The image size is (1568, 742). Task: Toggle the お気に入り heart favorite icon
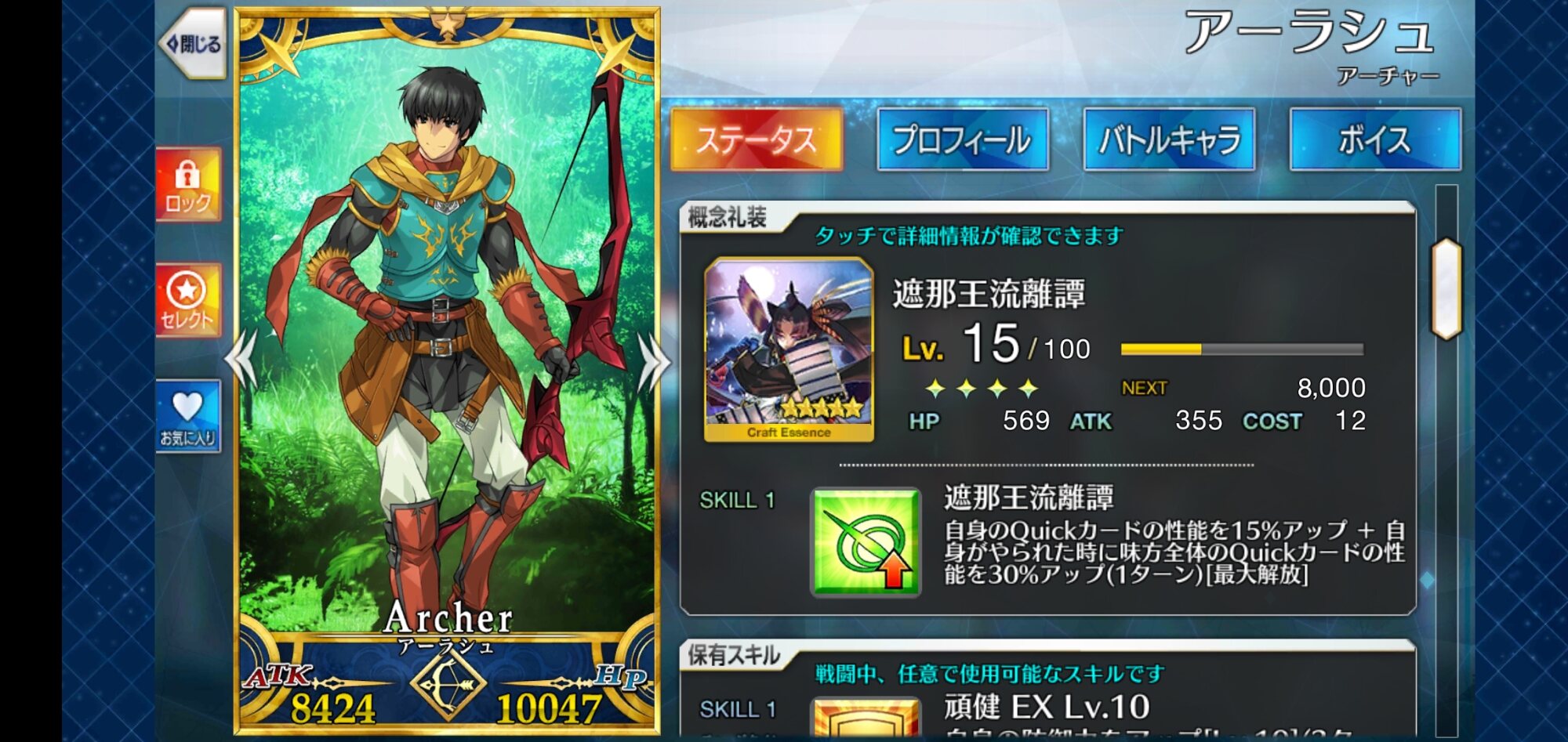188,416
